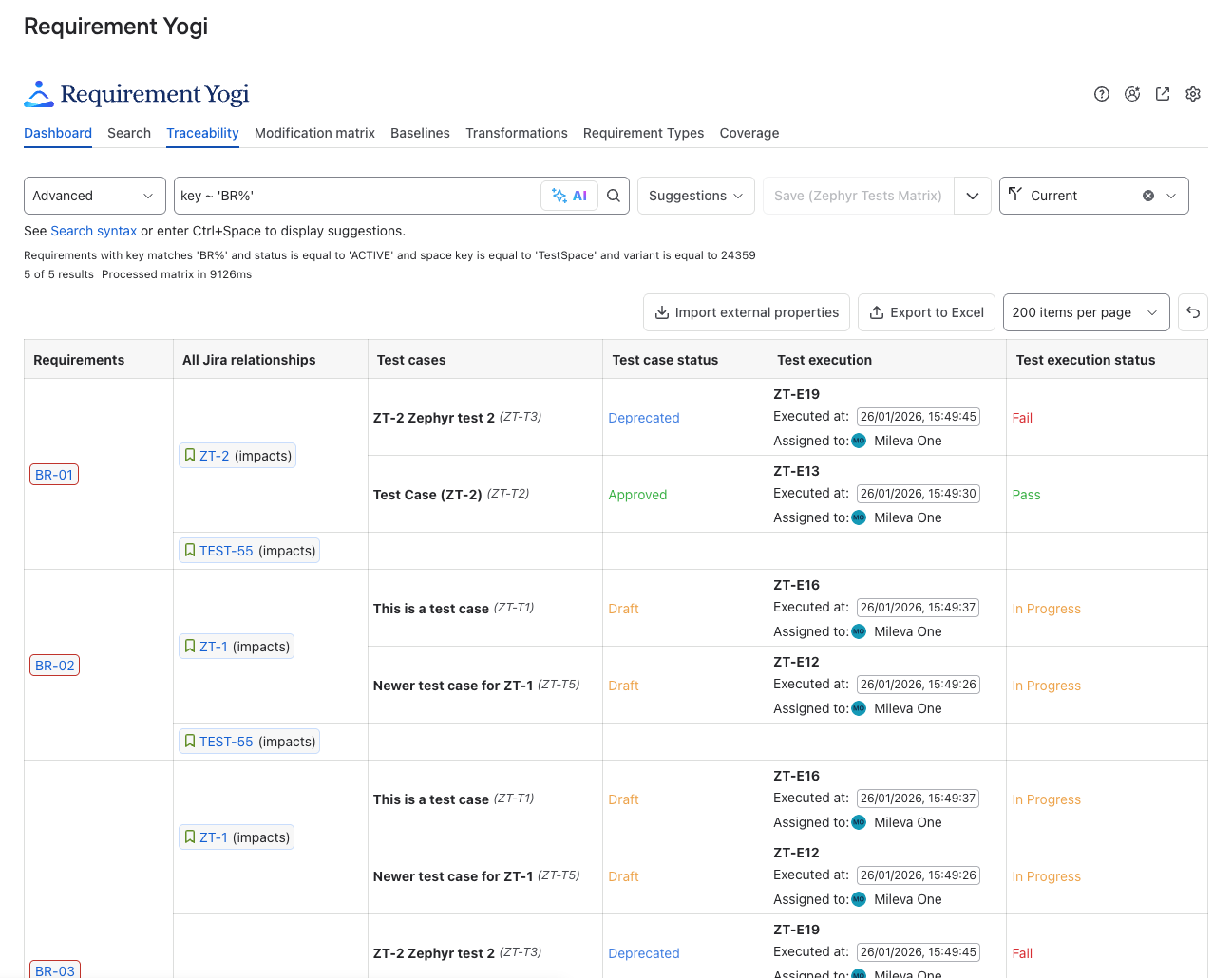This screenshot has width=1232, height=978.
Task: Click 'In Progress' for BR-02's ZT-E16 execution
Action: tap(1047, 609)
